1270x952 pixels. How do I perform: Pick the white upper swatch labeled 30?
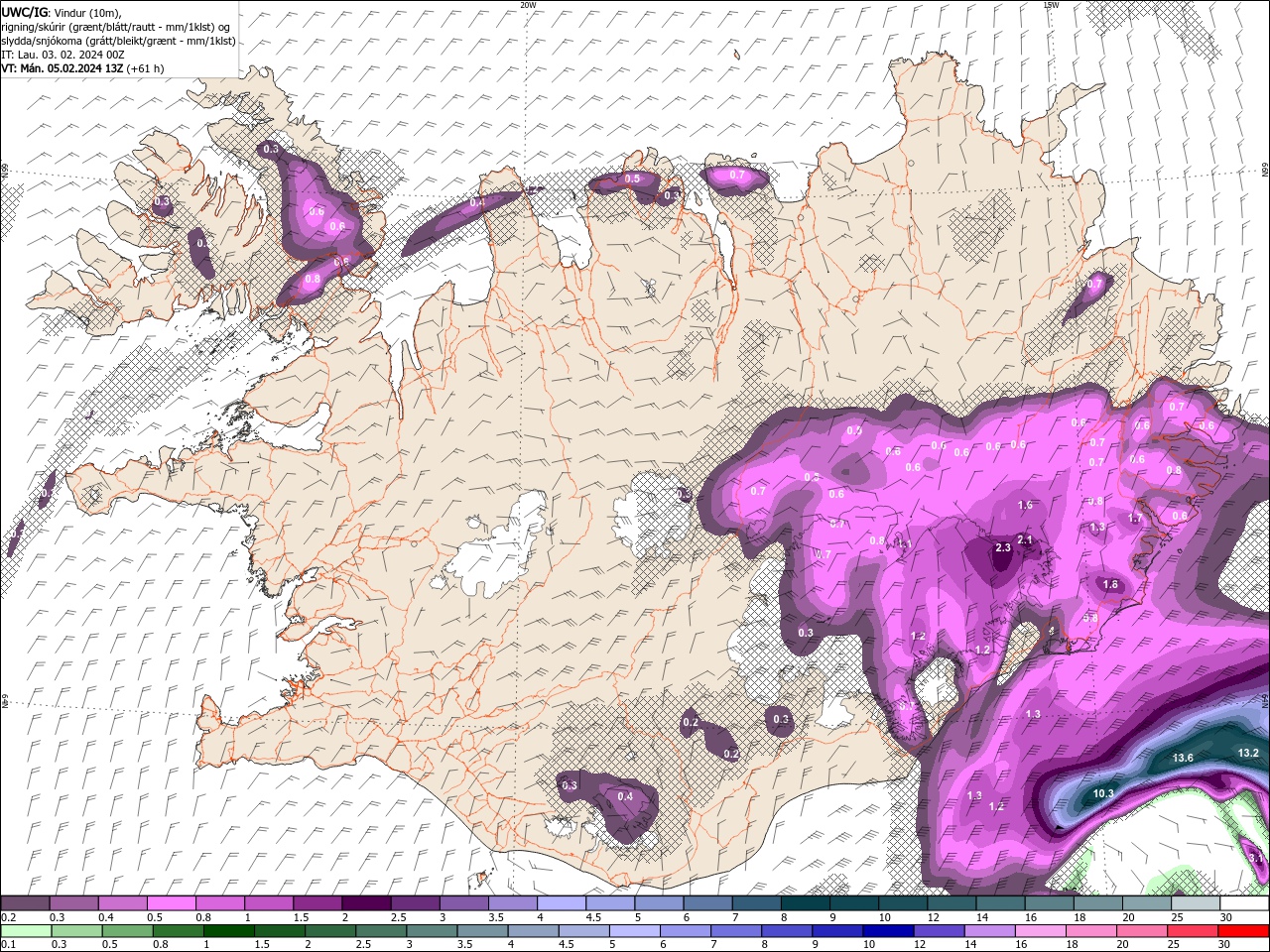click(x=1244, y=903)
